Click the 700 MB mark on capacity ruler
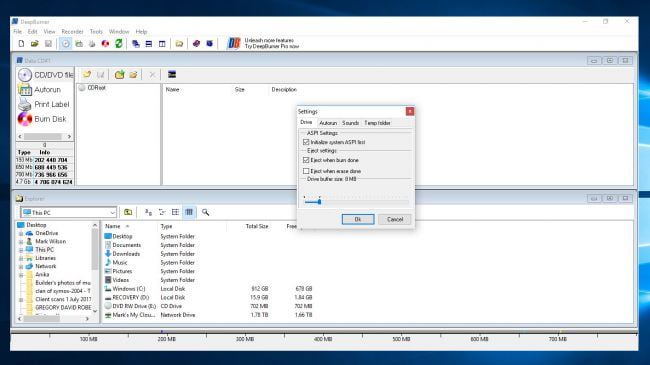The image size is (650, 365). coord(558,339)
